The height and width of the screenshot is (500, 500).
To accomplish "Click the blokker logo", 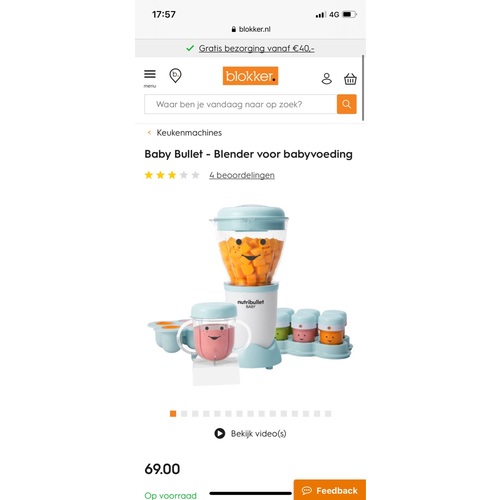I will [250, 76].
